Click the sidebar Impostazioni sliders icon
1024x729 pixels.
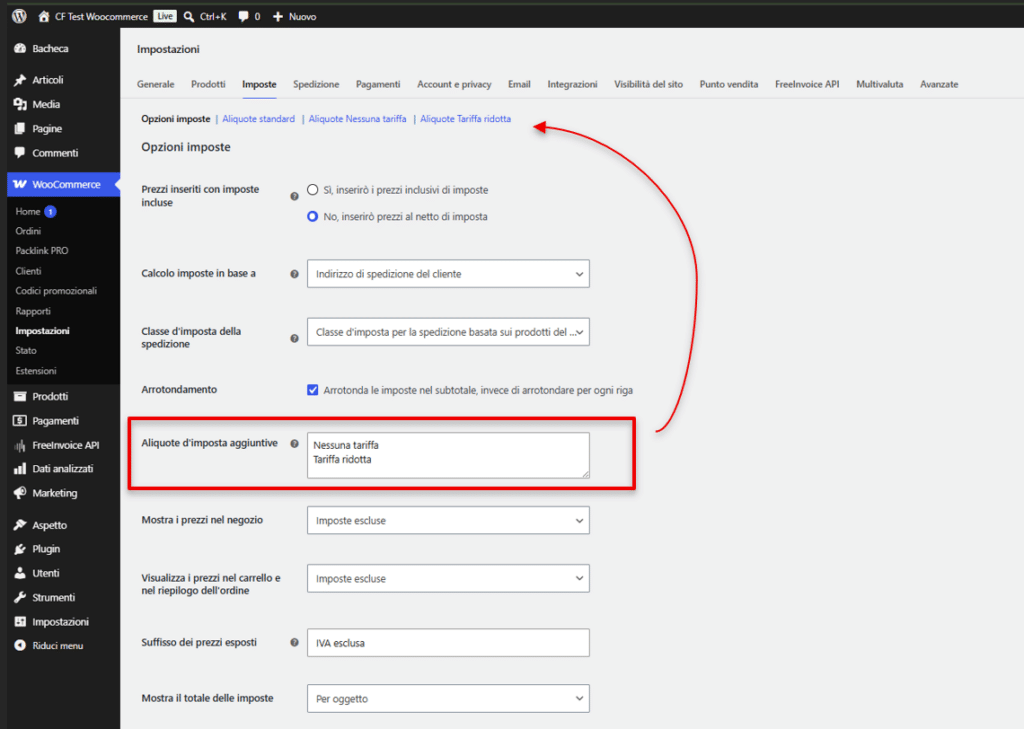point(20,622)
